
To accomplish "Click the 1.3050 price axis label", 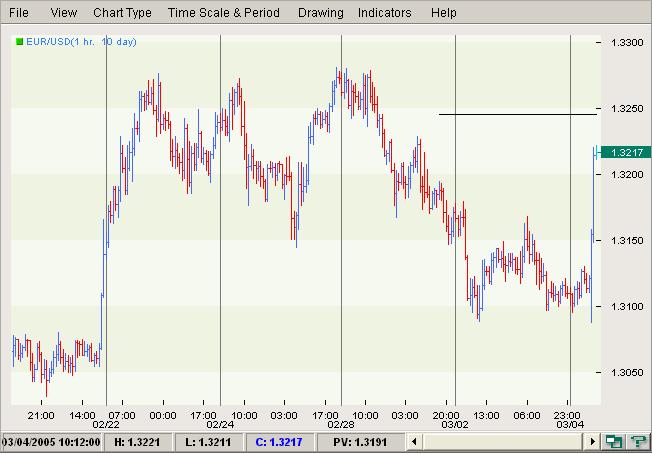I will coord(627,372).
